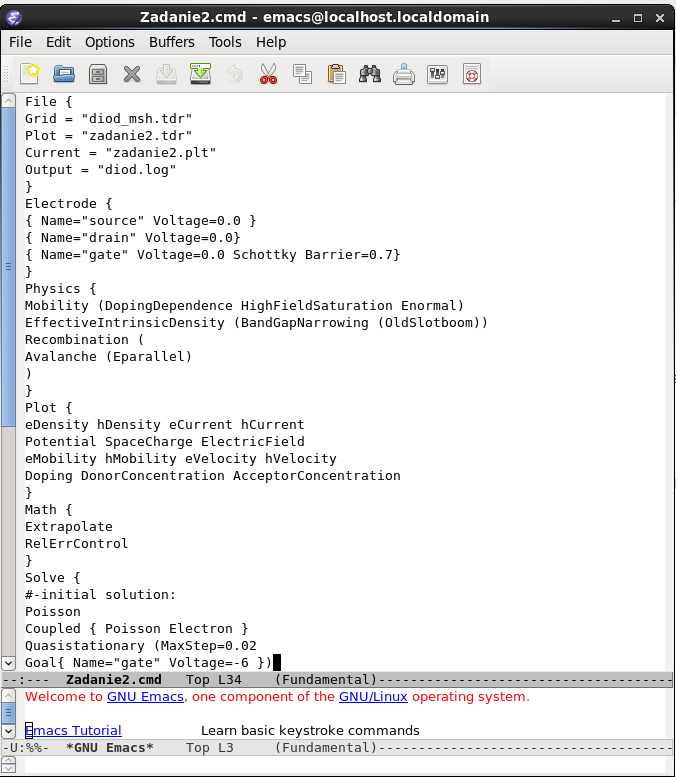Click the 'Extrapolate' line
Screen dimensions: 676x777
click(69, 527)
